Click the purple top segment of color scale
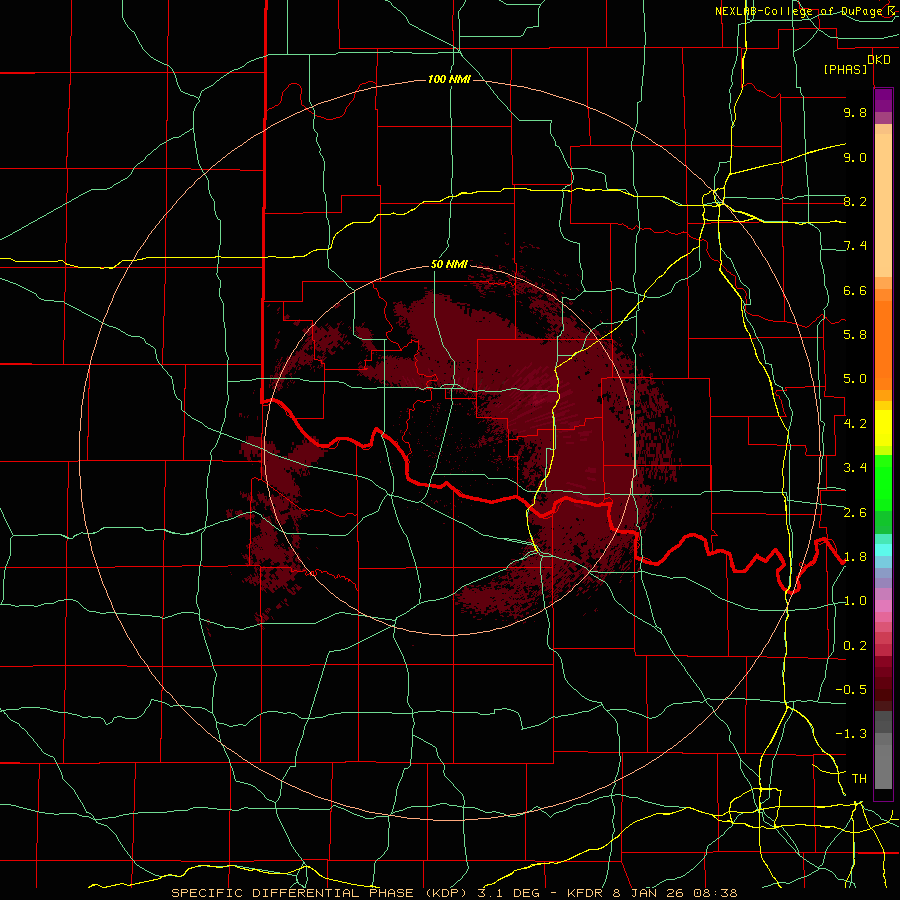The height and width of the screenshot is (900, 900). (883, 100)
